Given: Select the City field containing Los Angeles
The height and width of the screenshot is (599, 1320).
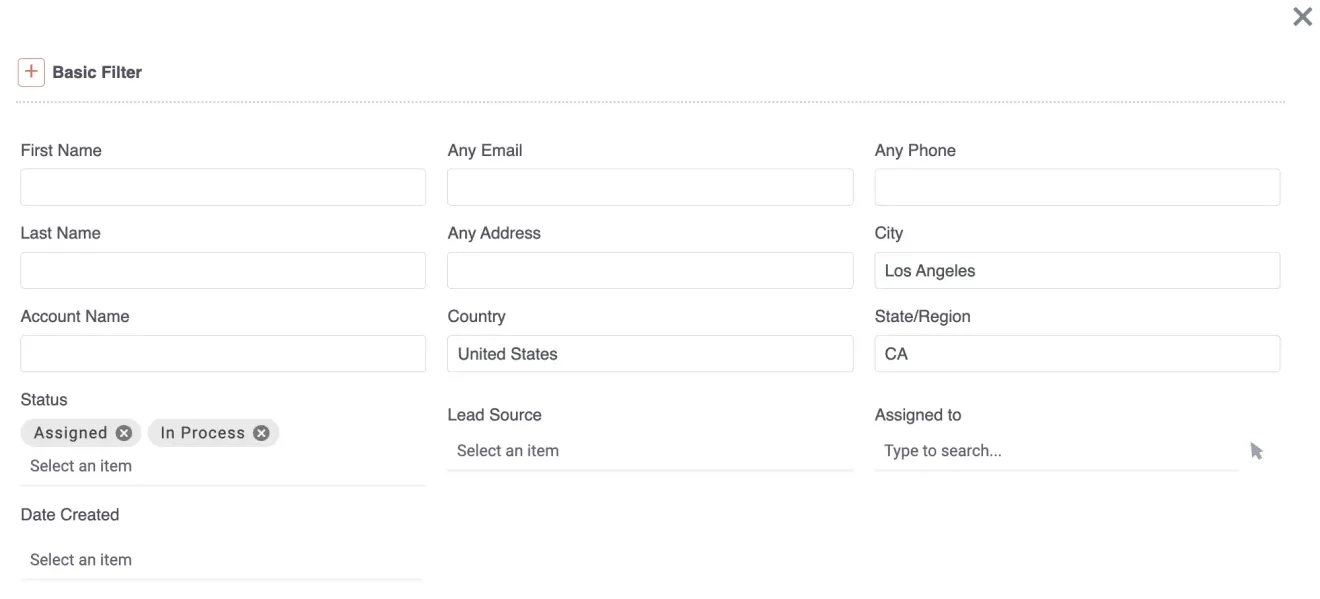Looking at the screenshot, I should (1077, 269).
